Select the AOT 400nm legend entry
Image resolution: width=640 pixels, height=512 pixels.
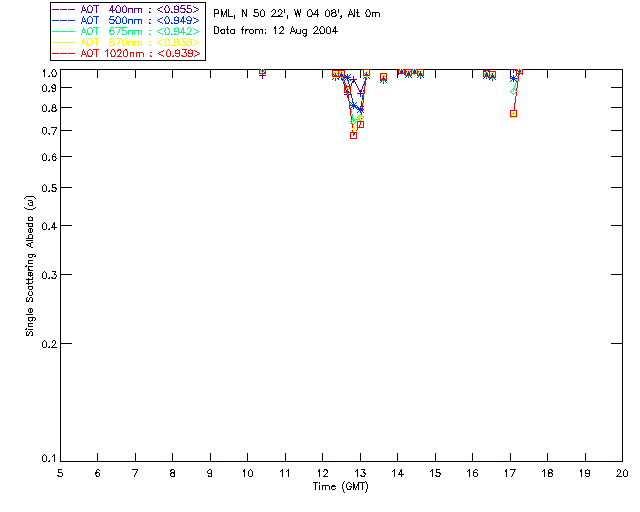126,9
